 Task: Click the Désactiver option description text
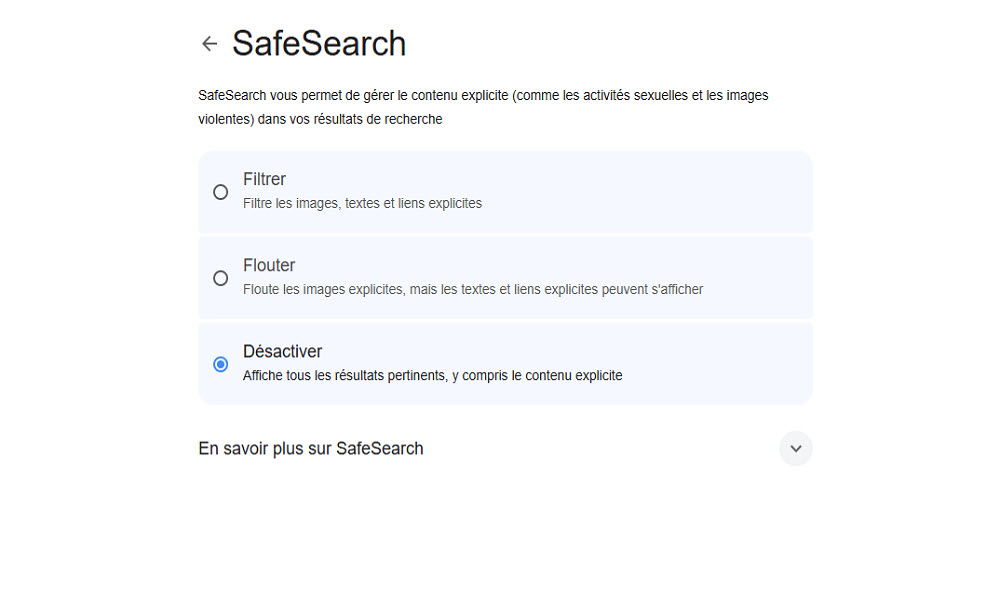[432, 375]
